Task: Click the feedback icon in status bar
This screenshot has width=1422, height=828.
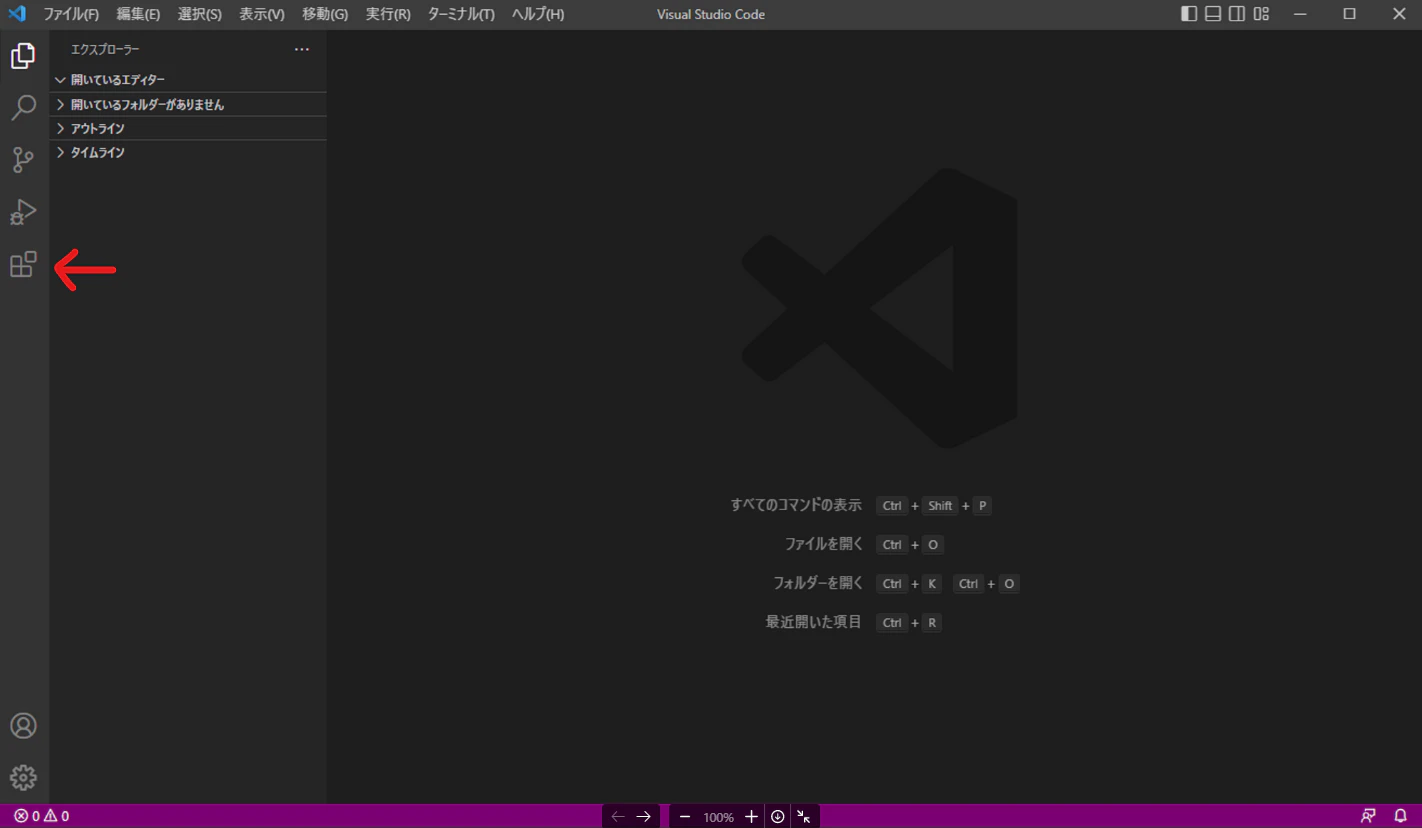Action: 1368,816
